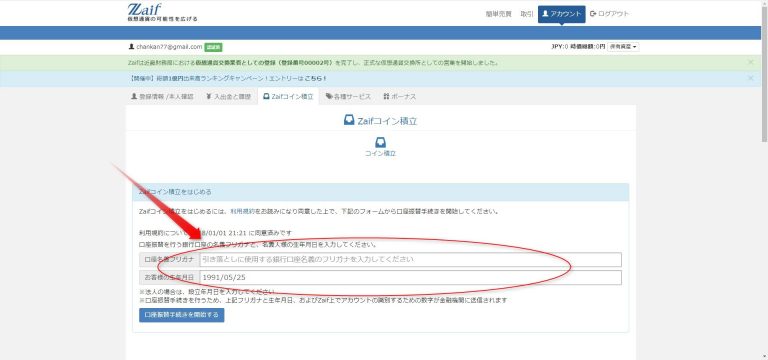Open the 利用規約 terms link
The image size is (768, 360).
pyautogui.click(x=242, y=212)
